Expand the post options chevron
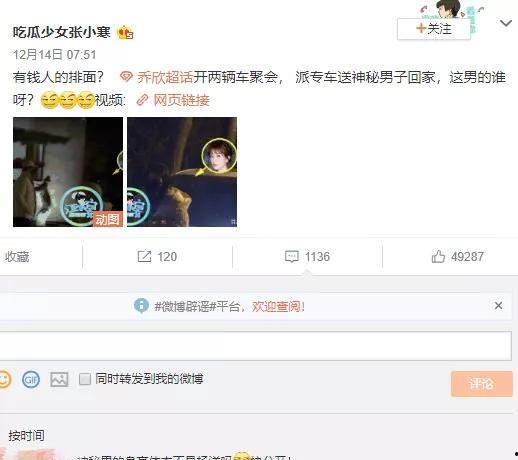 tap(506, 23)
